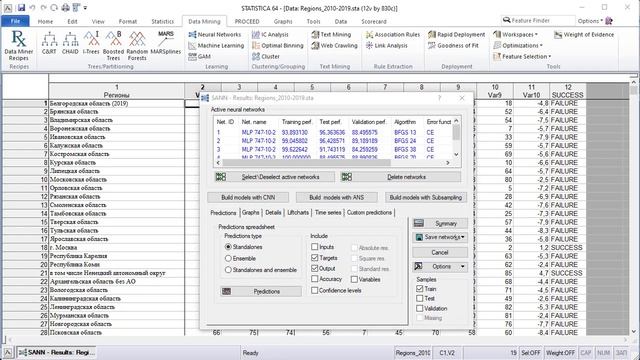Screen dimensions: 640x360
Task: Open the dialog help question mark
Action: pos(440,98)
